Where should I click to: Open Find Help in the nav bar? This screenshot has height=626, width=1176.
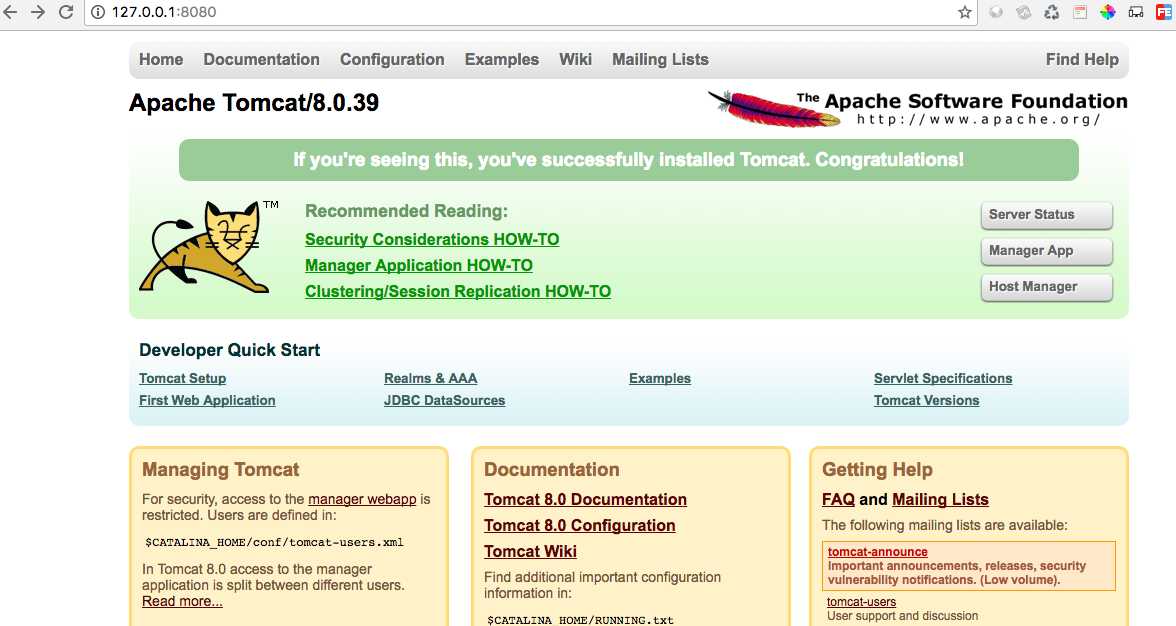[1082, 59]
